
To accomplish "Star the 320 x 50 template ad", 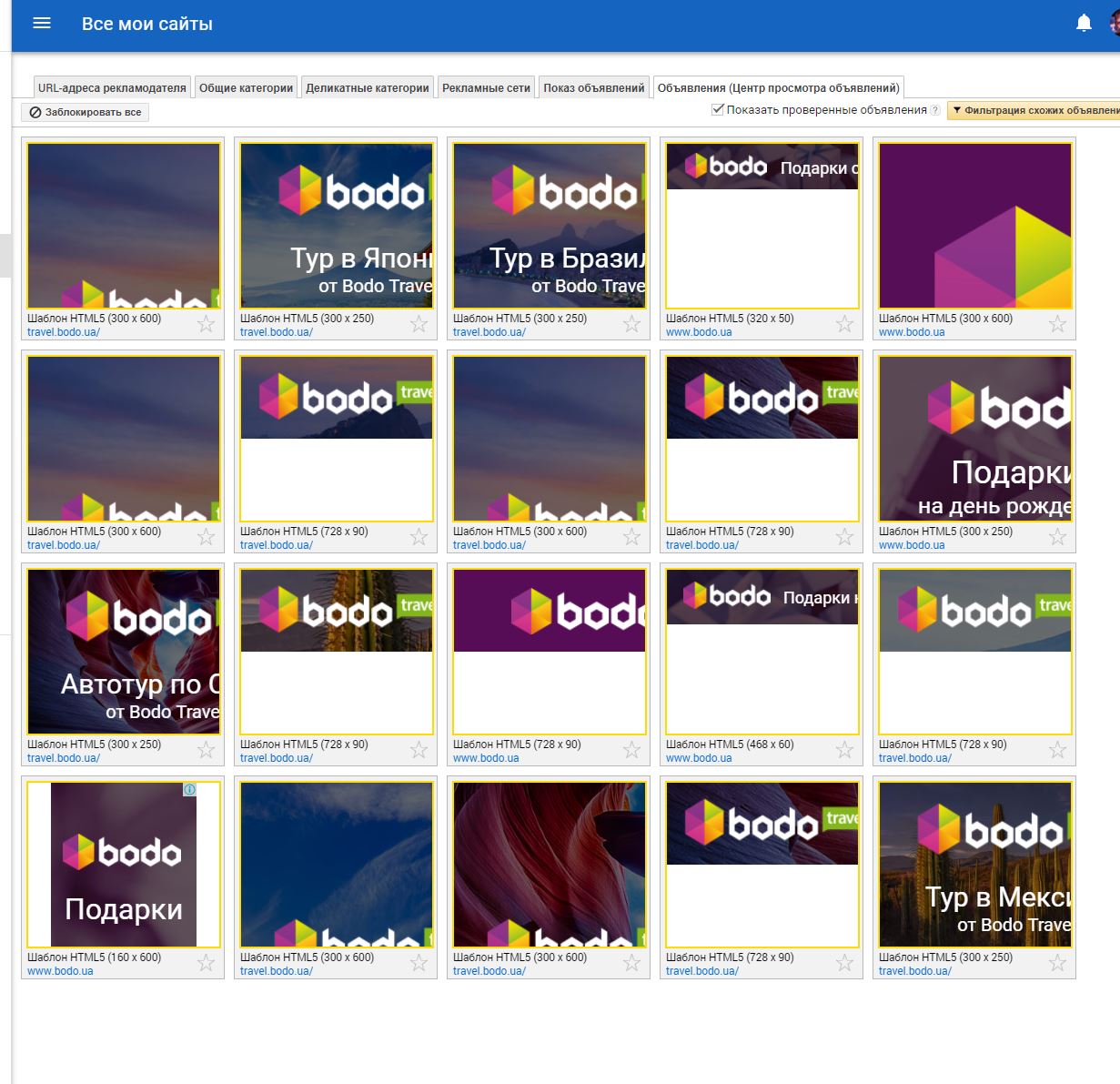I will 844,324.
